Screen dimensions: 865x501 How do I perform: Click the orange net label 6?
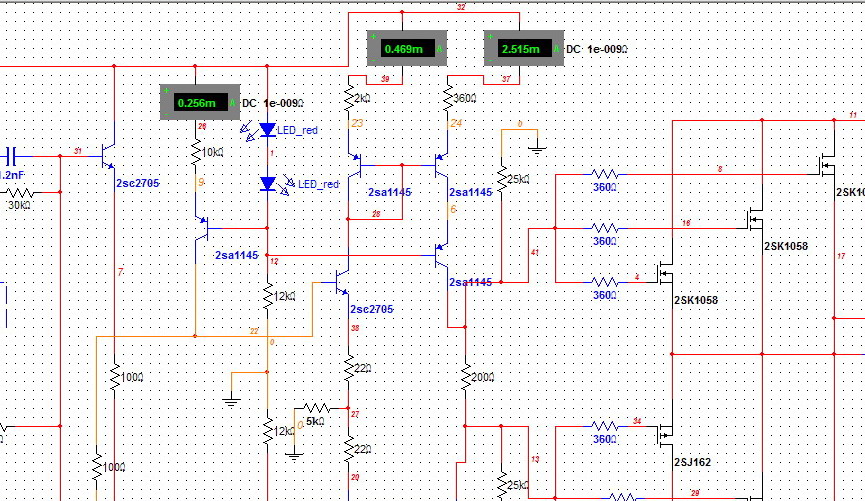453,209
